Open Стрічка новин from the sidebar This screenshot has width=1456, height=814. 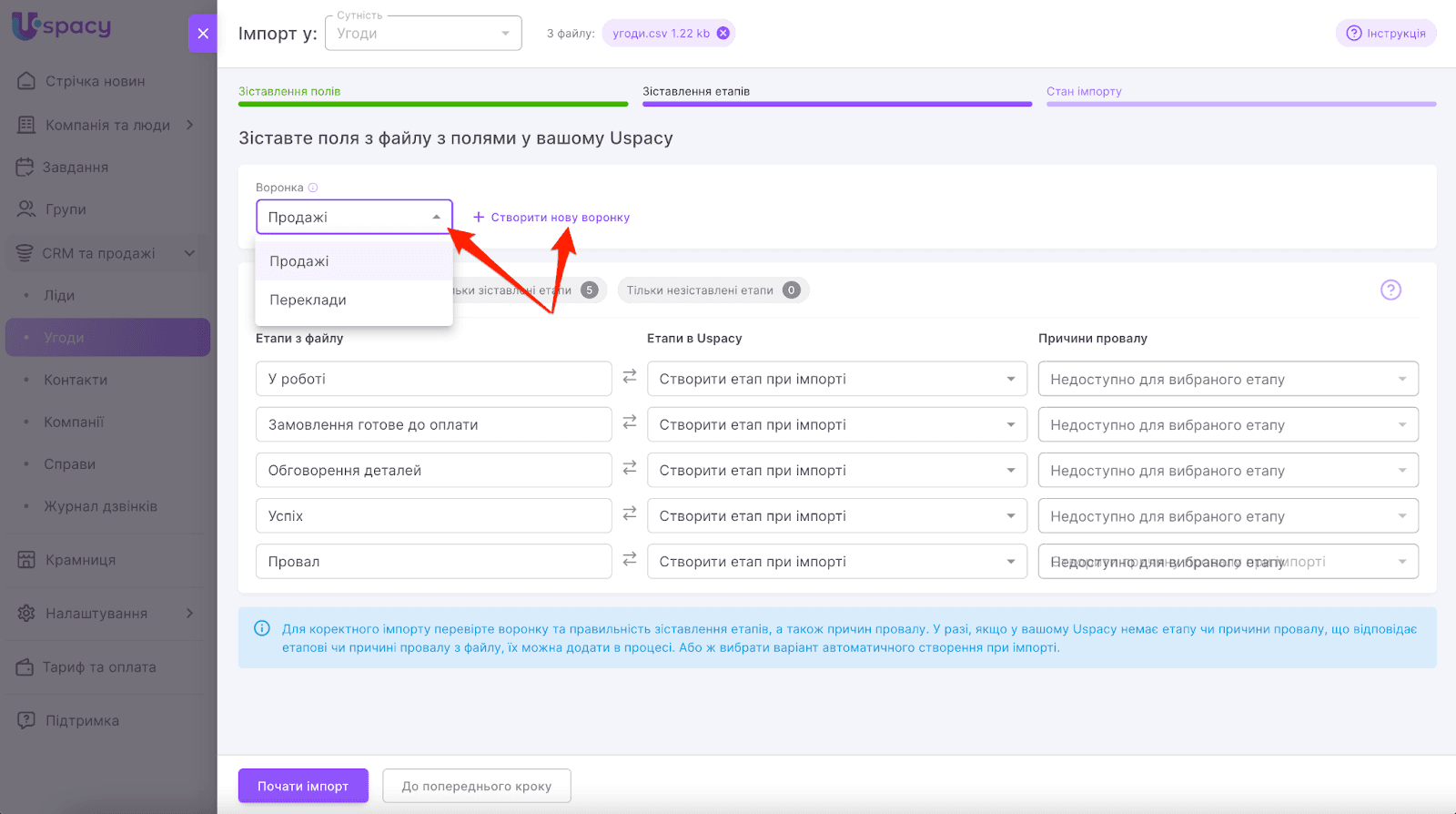tap(95, 81)
